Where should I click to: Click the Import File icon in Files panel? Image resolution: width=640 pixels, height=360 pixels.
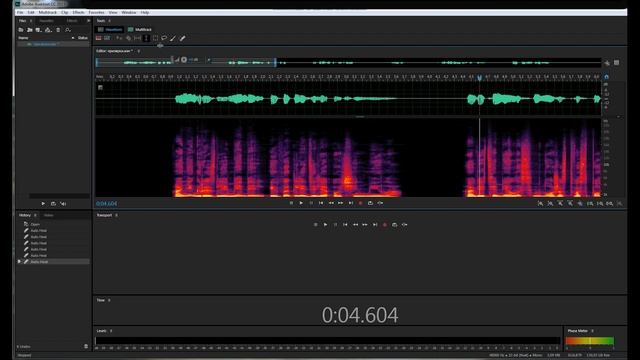point(30,30)
